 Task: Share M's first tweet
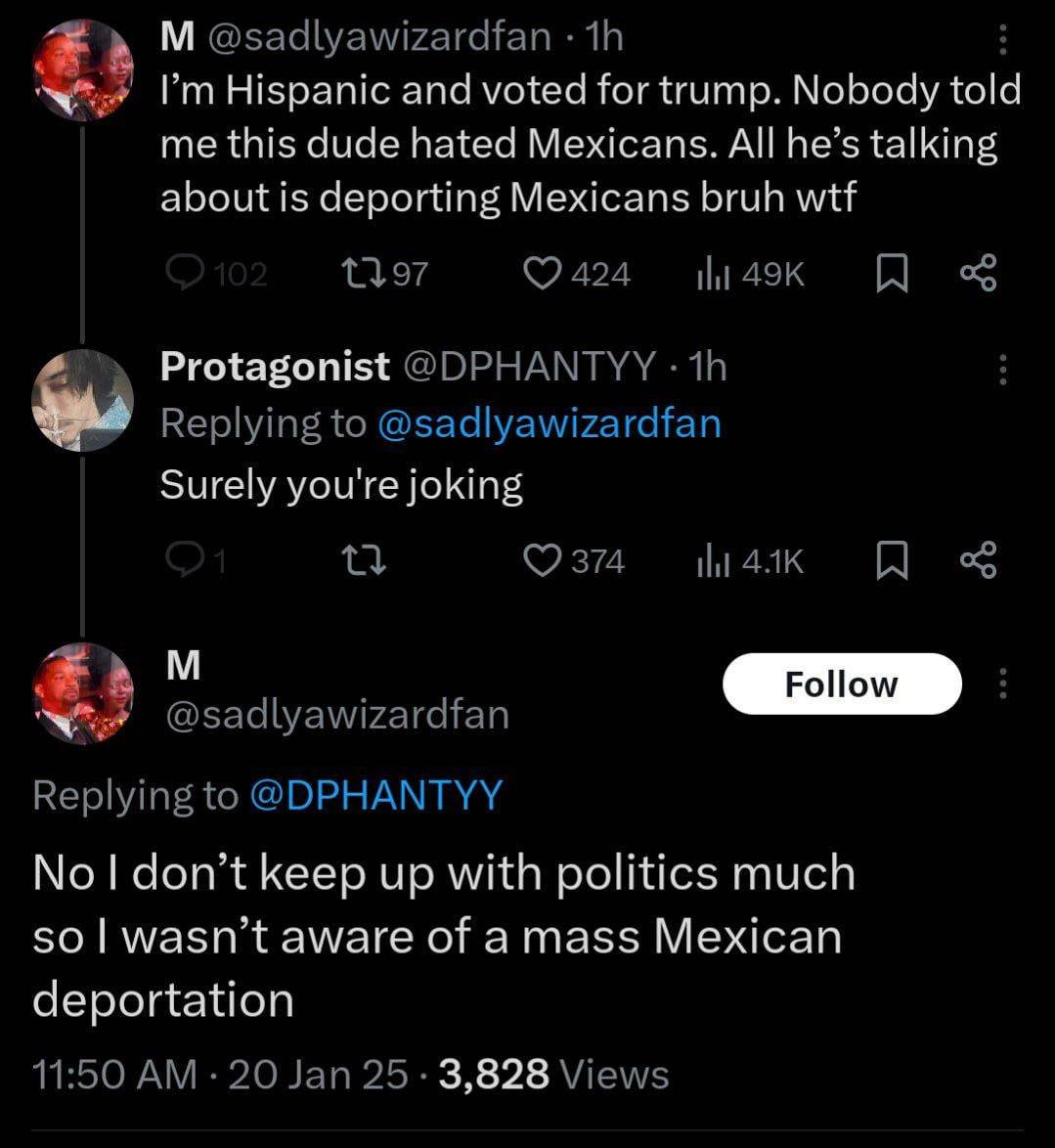(x=978, y=274)
